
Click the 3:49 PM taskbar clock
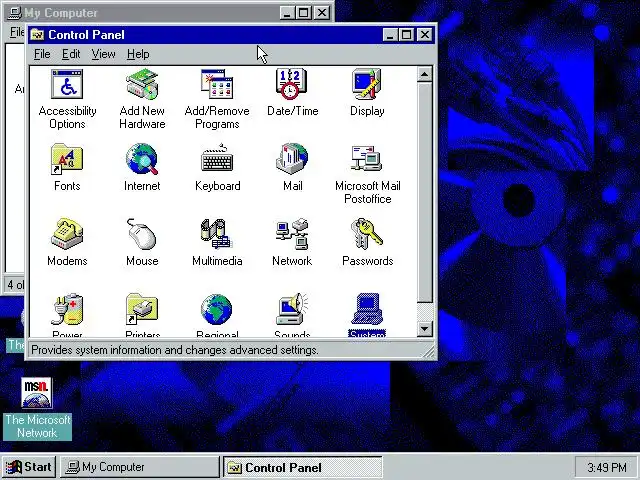click(x=607, y=467)
